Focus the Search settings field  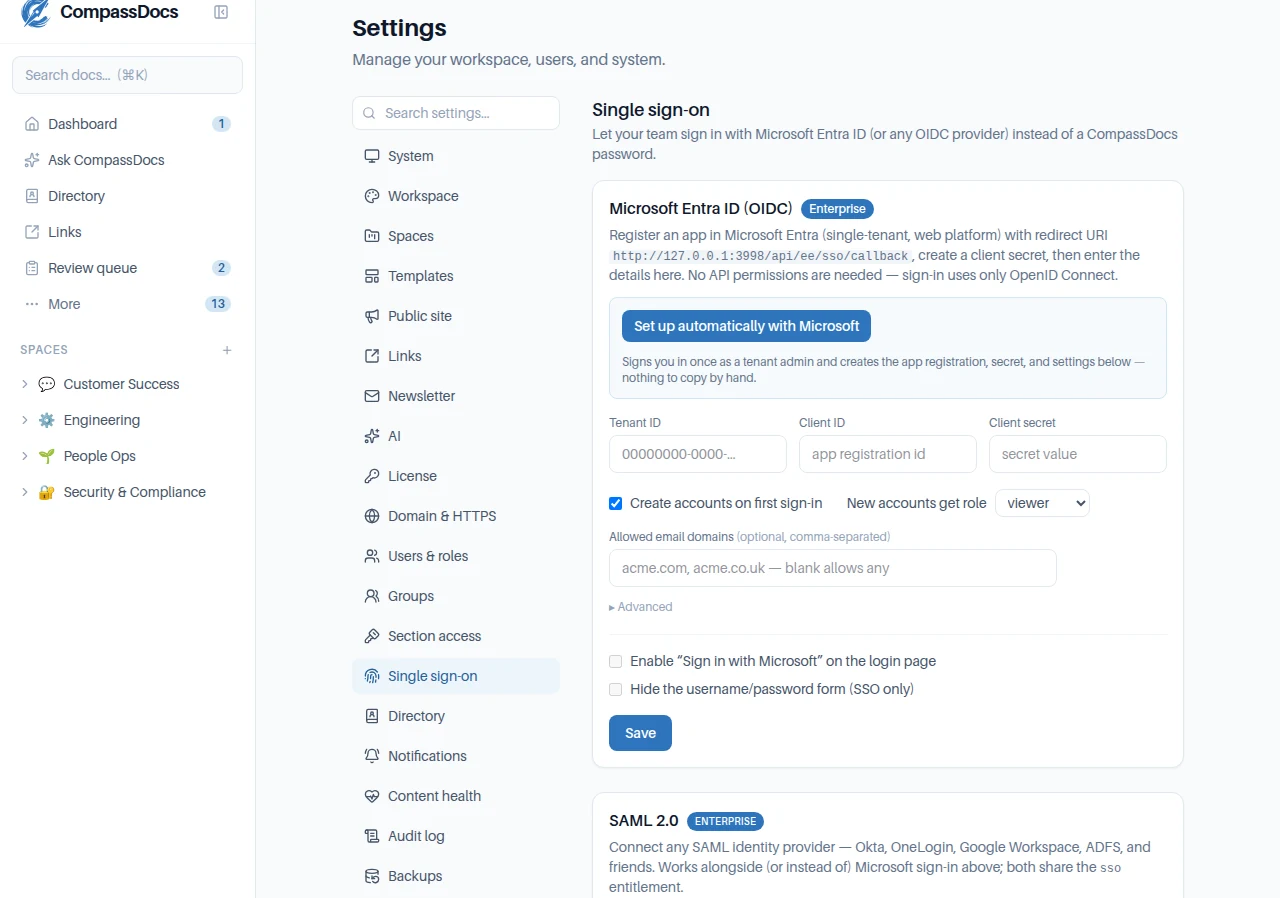(456, 113)
